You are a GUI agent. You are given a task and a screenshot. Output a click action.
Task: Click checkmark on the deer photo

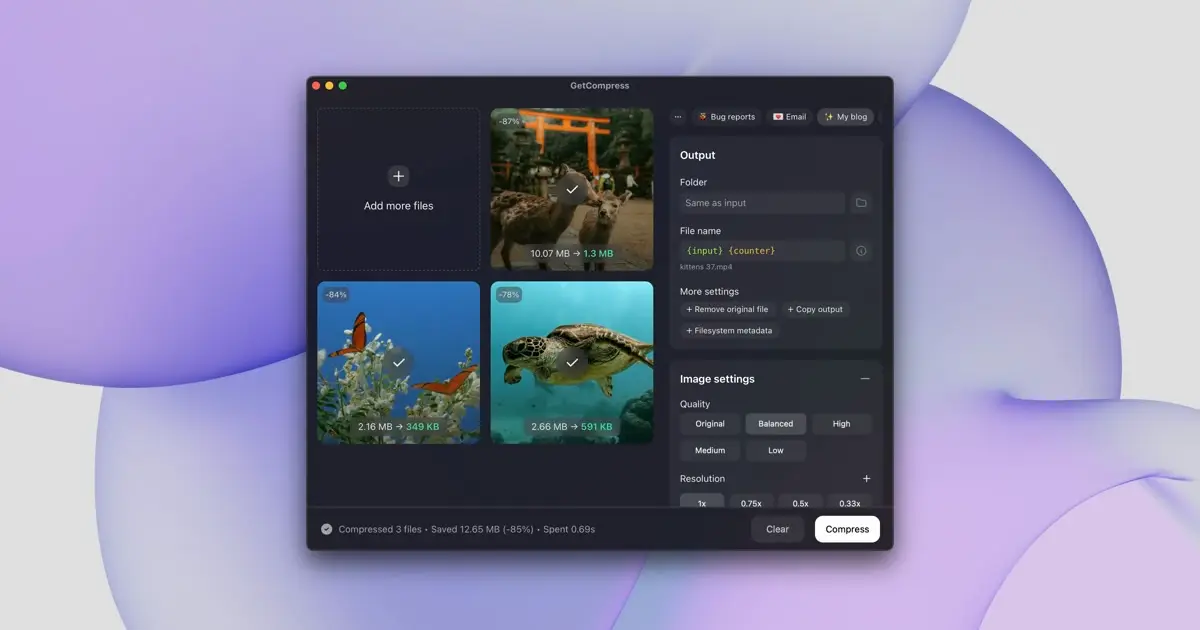[x=572, y=189]
